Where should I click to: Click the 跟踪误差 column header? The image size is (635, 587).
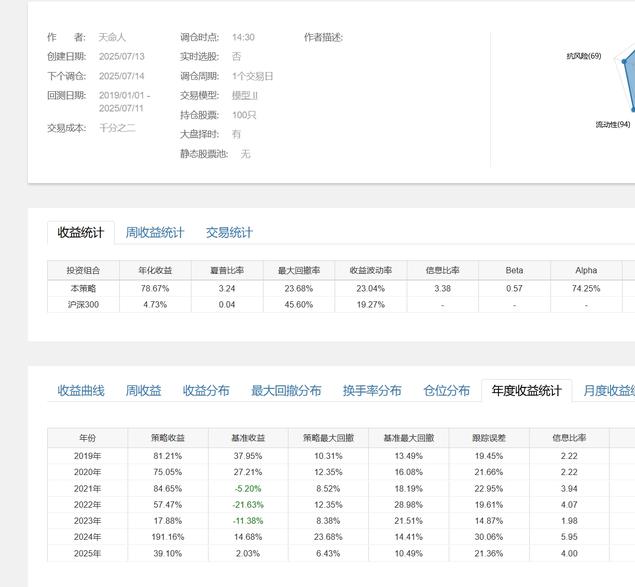(x=489, y=438)
